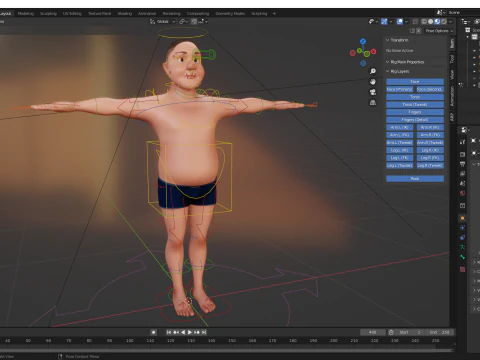Click the pan hand viewport icon

(373, 82)
